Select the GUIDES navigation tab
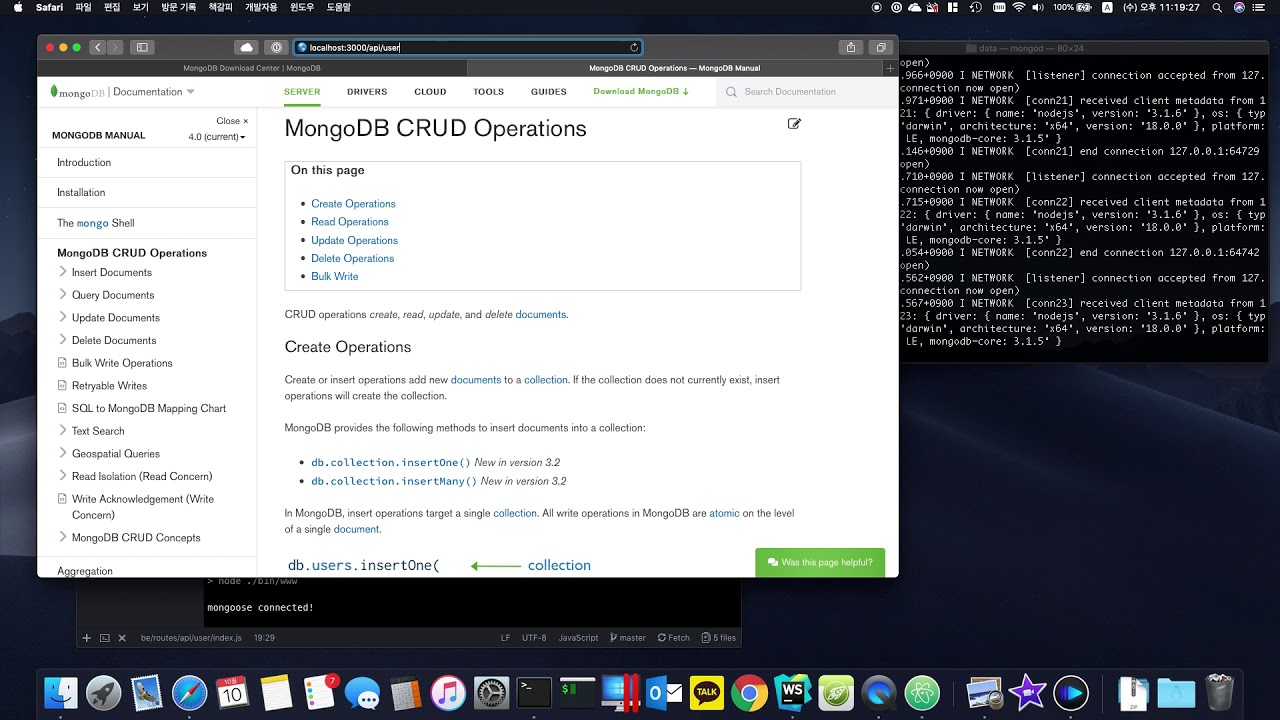The width and height of the screenshot is (1280, 720). [549, 92]
